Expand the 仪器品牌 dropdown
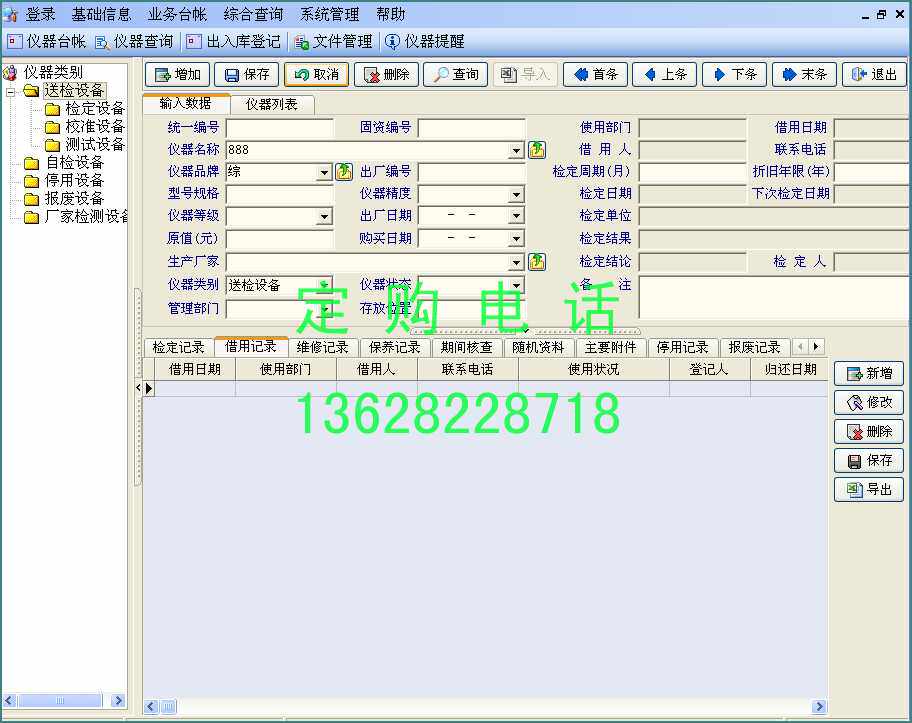 tap(324, 173)
